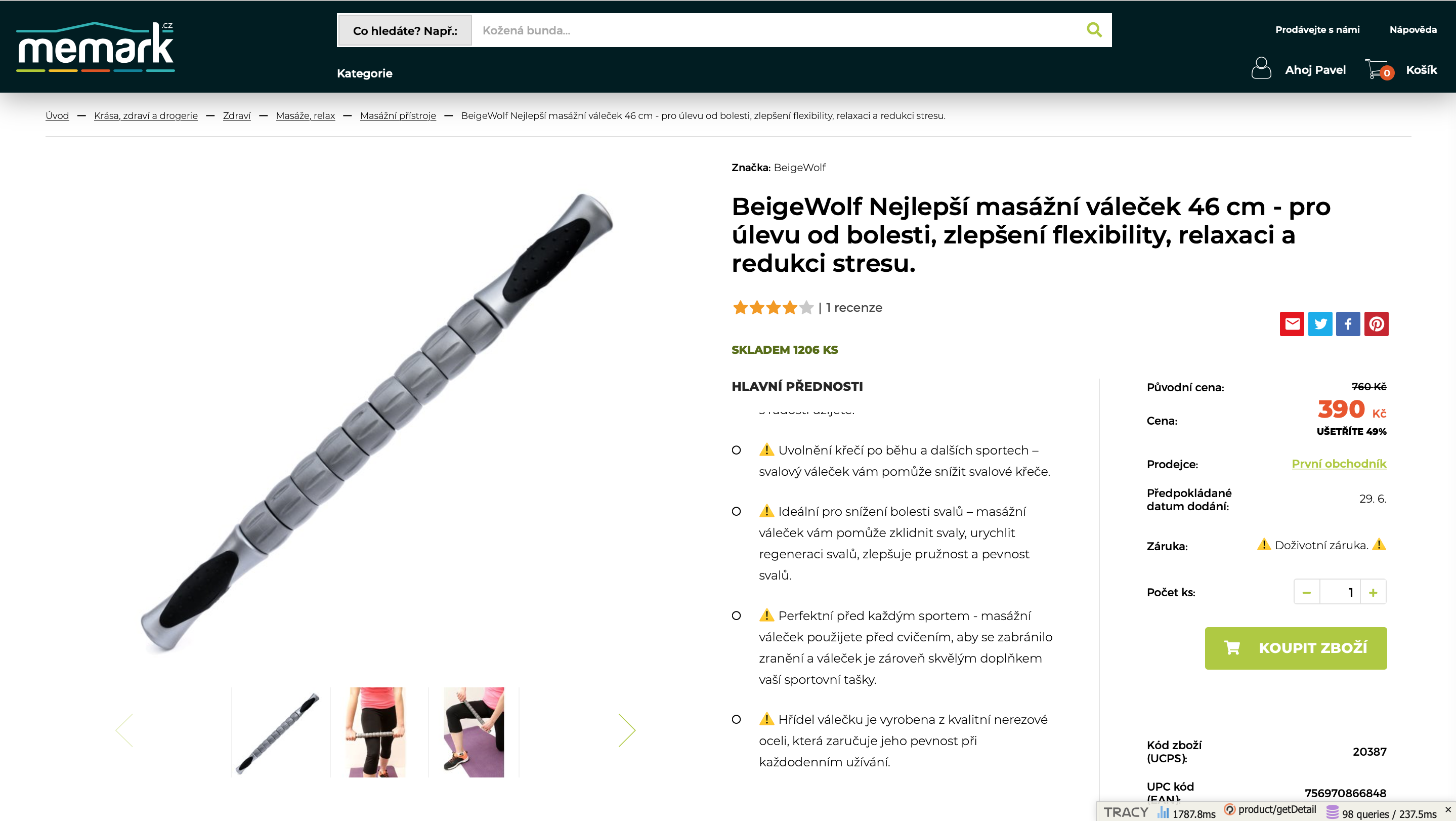Open the user account icon

pos(1261,68)
